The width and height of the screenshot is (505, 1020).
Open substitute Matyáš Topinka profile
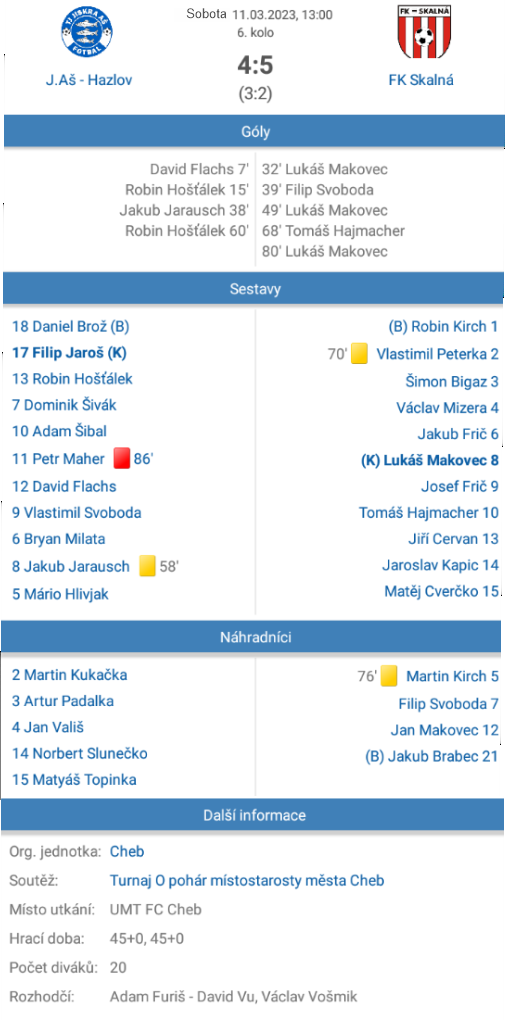coord(74,779)
